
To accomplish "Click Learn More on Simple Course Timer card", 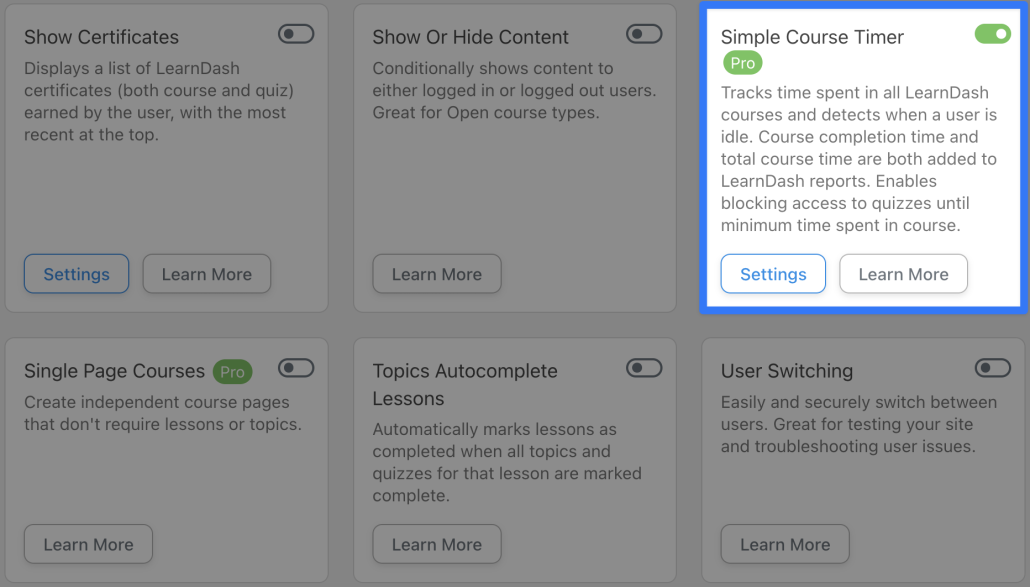I will 903,273.
